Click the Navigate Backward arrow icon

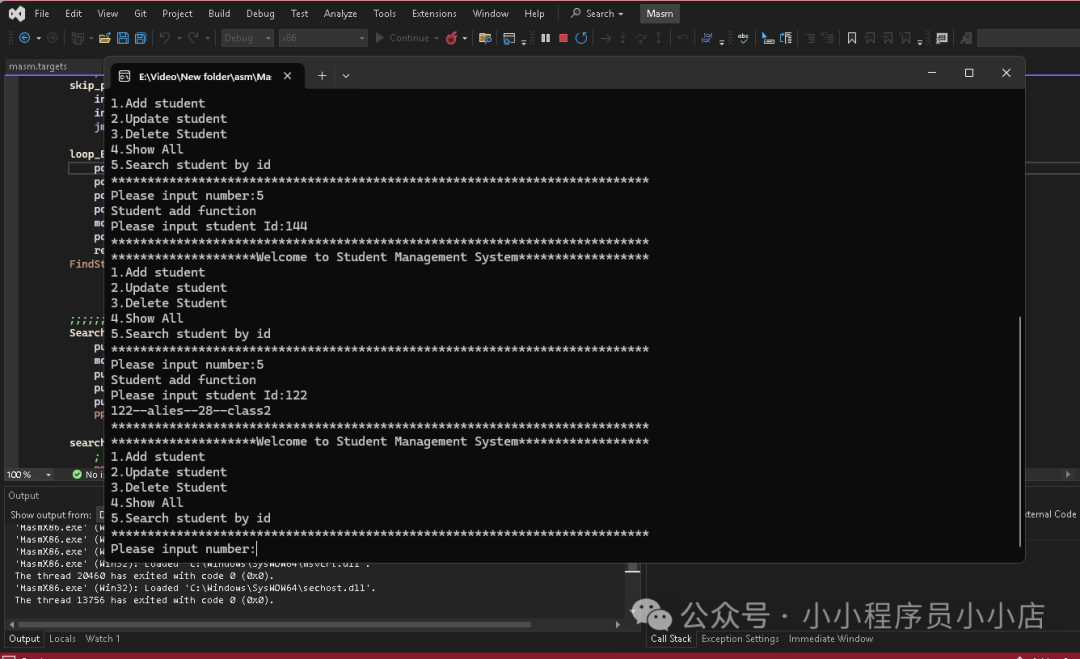click(x=24, y=38)
